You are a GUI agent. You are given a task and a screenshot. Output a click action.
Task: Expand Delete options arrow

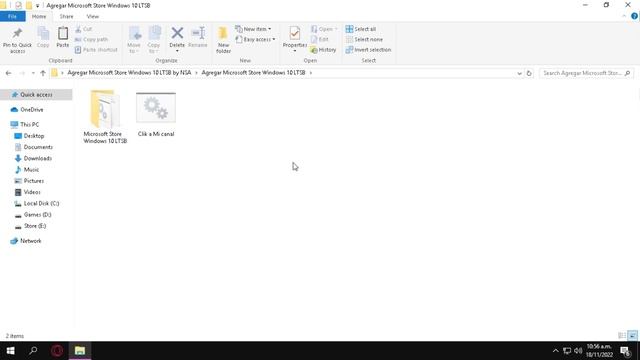tap(177, 51)
